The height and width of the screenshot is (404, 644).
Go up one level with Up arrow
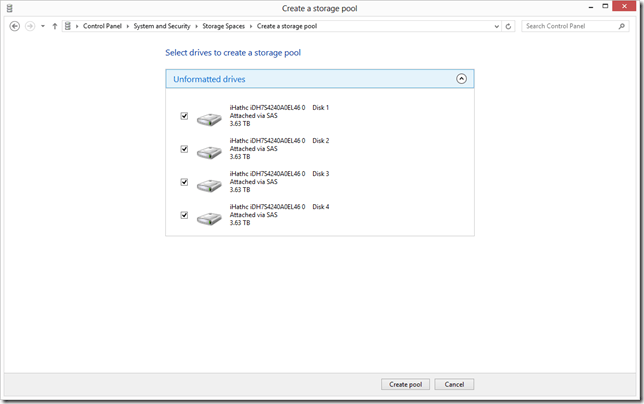click(x=55, y=26)
